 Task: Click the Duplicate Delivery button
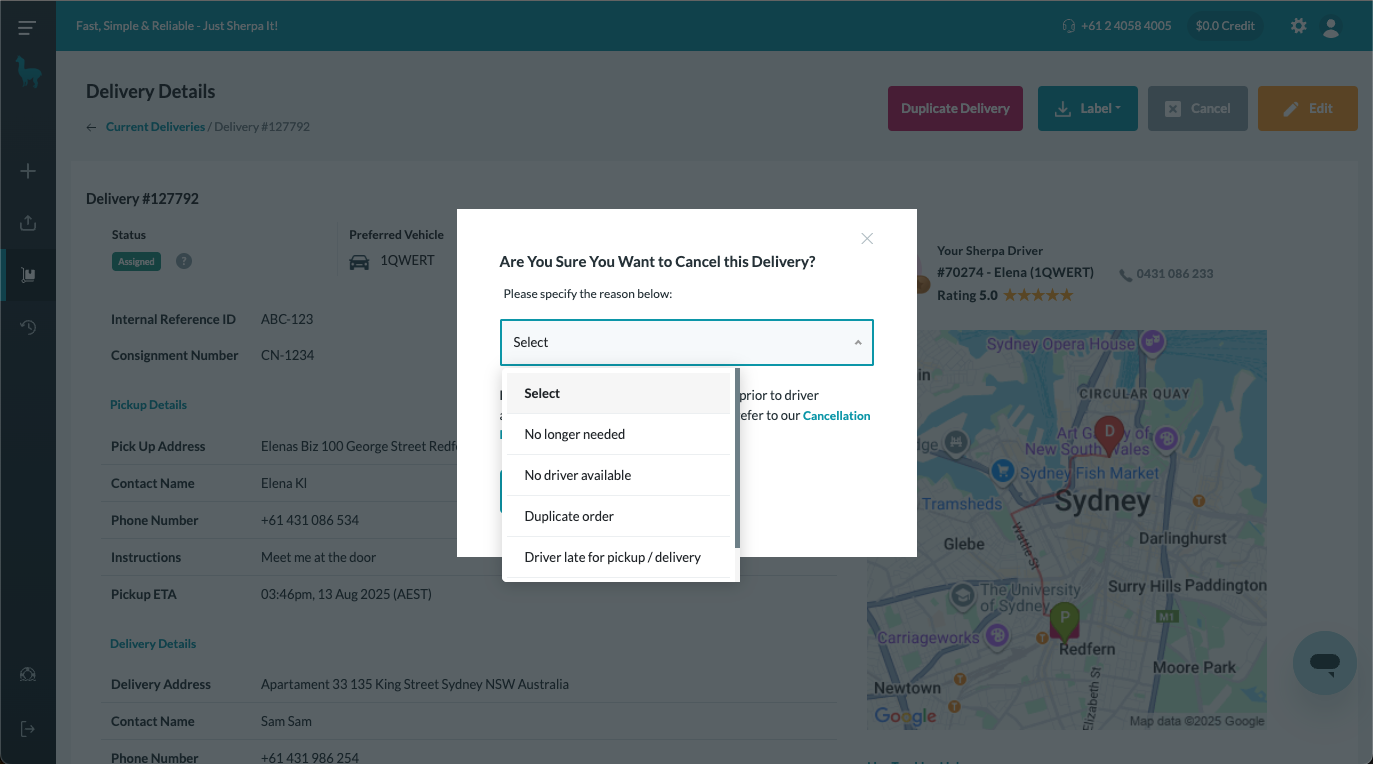point(955,108)
